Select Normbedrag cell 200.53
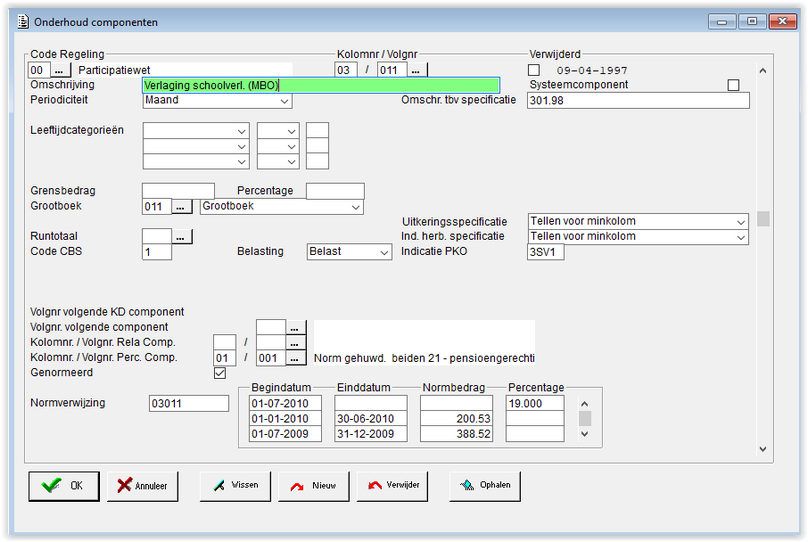Viewport: 808px width, 542px height. 456,418
